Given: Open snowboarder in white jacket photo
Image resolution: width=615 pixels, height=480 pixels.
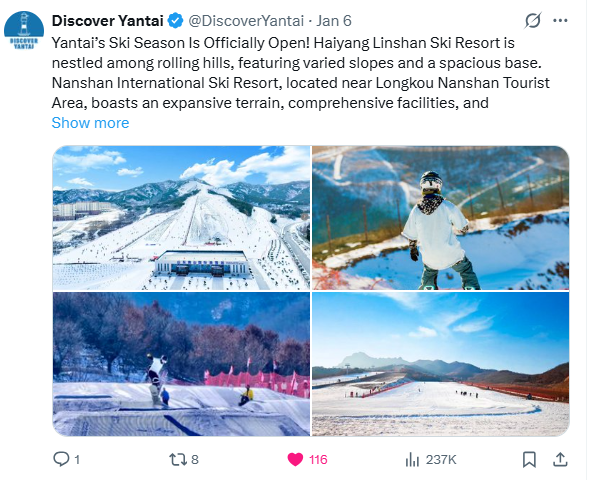Looking at the screenshot, I should point(440,218).
